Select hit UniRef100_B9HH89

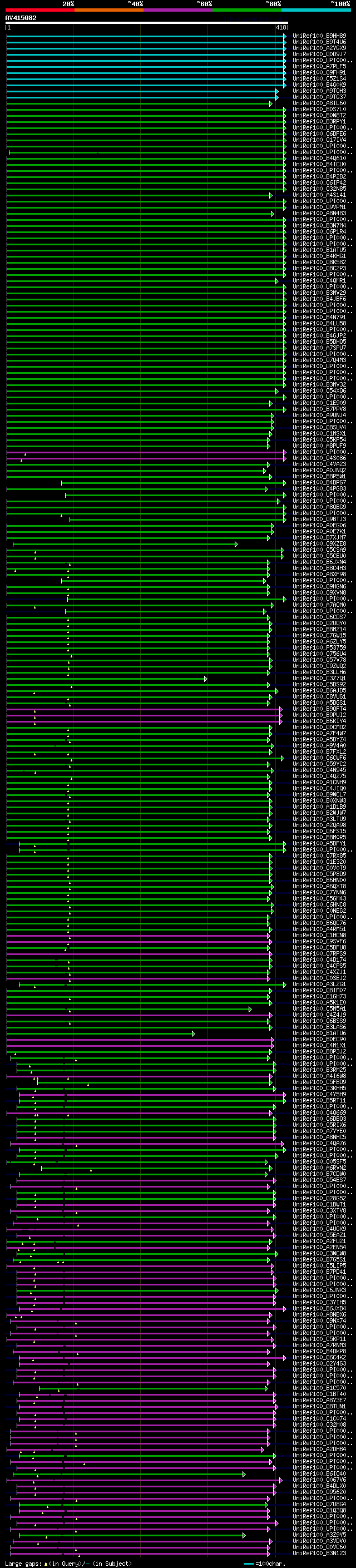pyautogui.click(x=319, y=36)
